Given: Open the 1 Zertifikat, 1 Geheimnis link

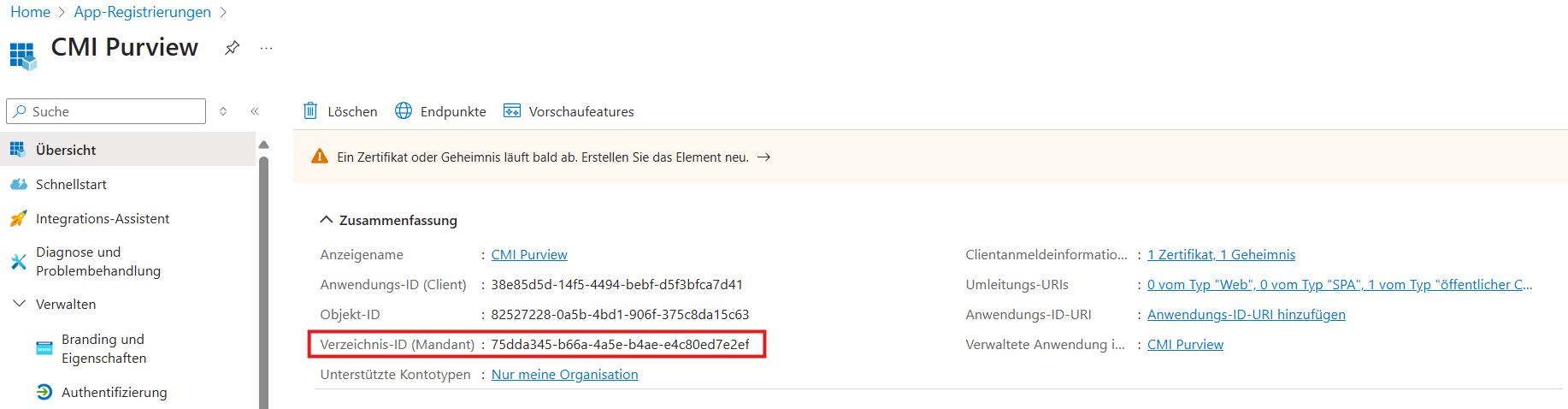Looking at the screenshot, I should (1221, 255).
